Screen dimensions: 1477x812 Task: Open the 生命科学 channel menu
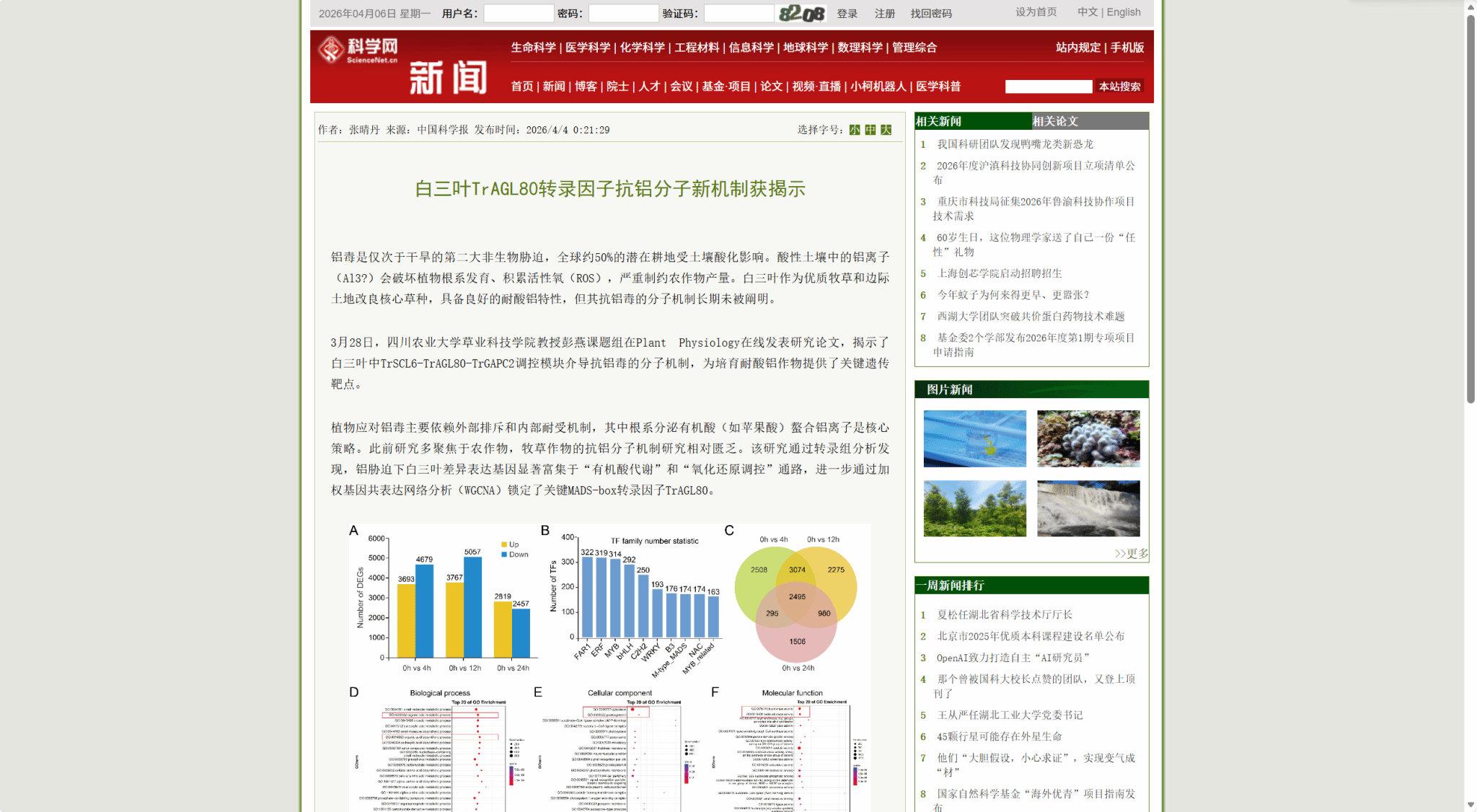(533, 48)
